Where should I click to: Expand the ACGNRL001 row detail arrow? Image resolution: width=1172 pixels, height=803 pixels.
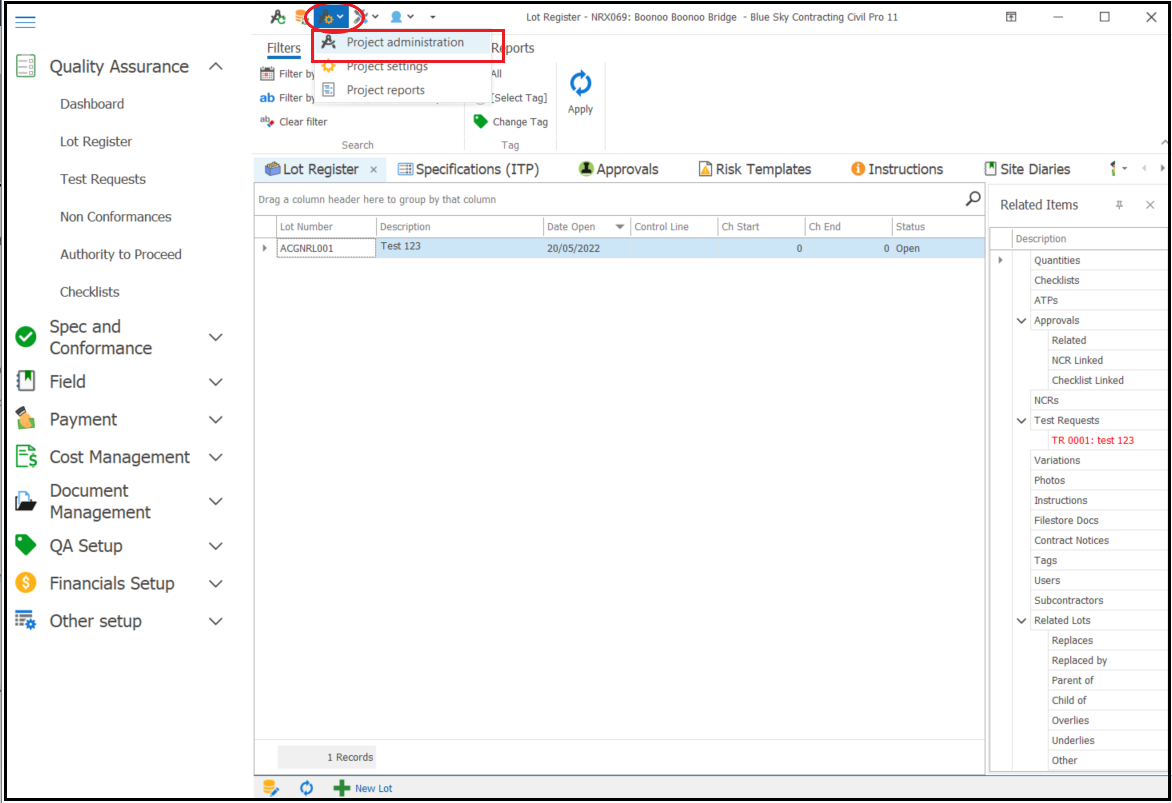pos(265,247)
